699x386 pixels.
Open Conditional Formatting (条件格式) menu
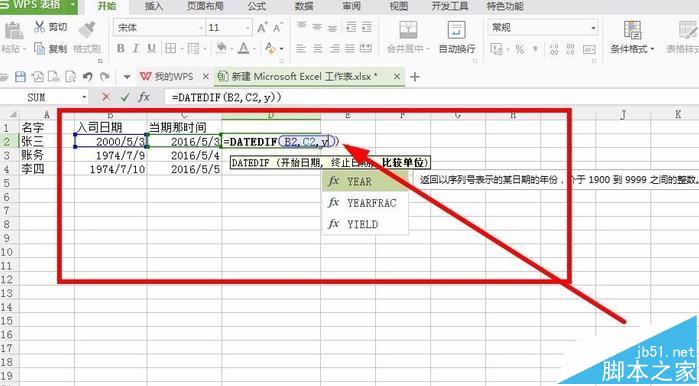tap(632, 37)
